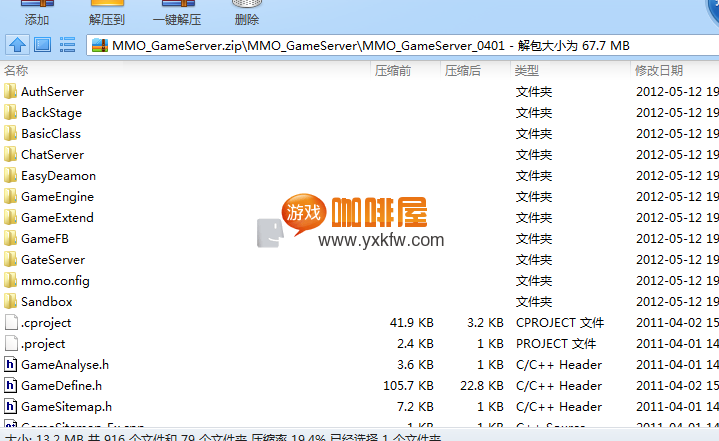Click the 一键解压 (One-click extract) button
This screenshot has width=719, height=441.
click(177, 14)
